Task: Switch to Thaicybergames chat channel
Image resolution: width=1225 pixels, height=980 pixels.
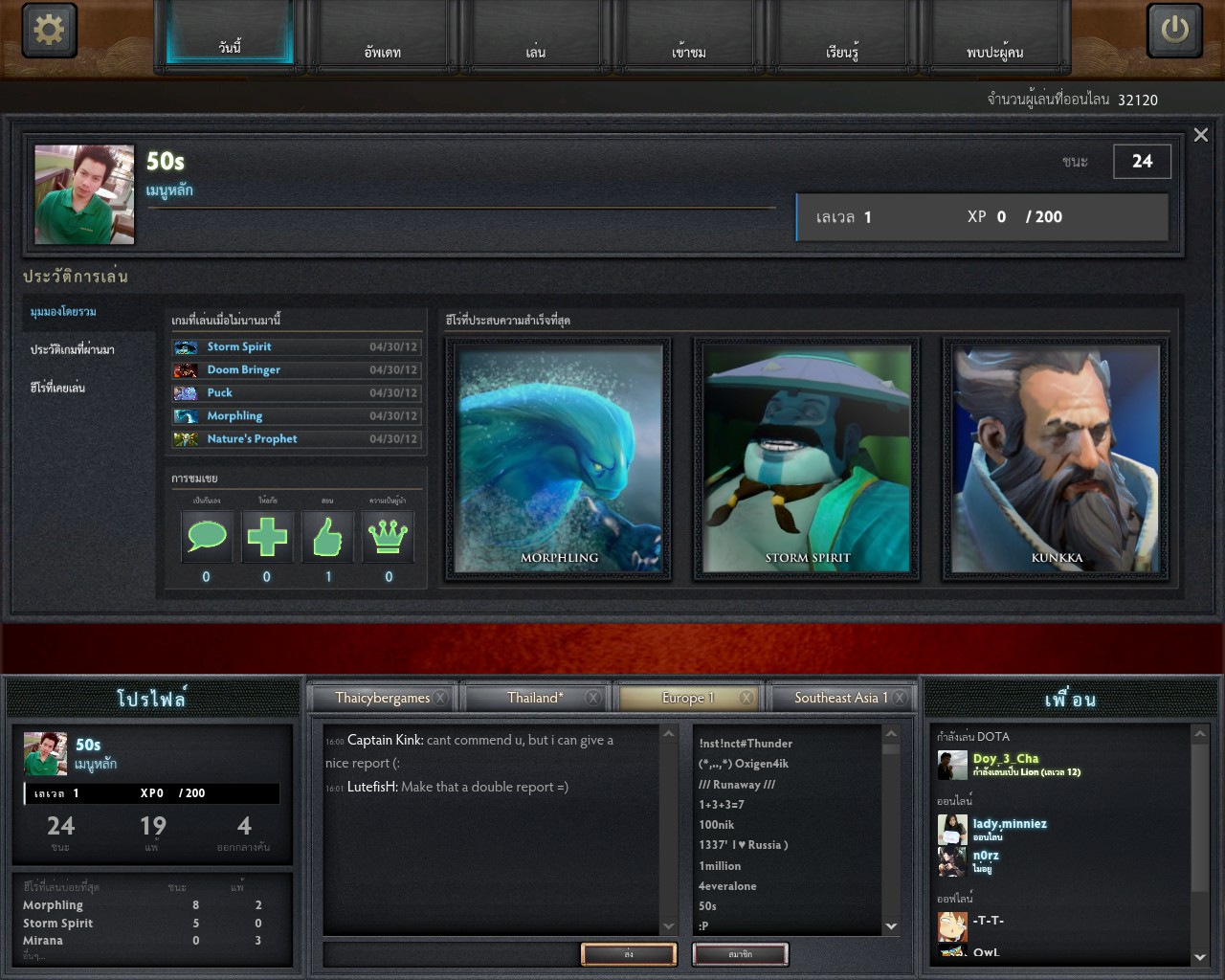Action: pos(383,698)
